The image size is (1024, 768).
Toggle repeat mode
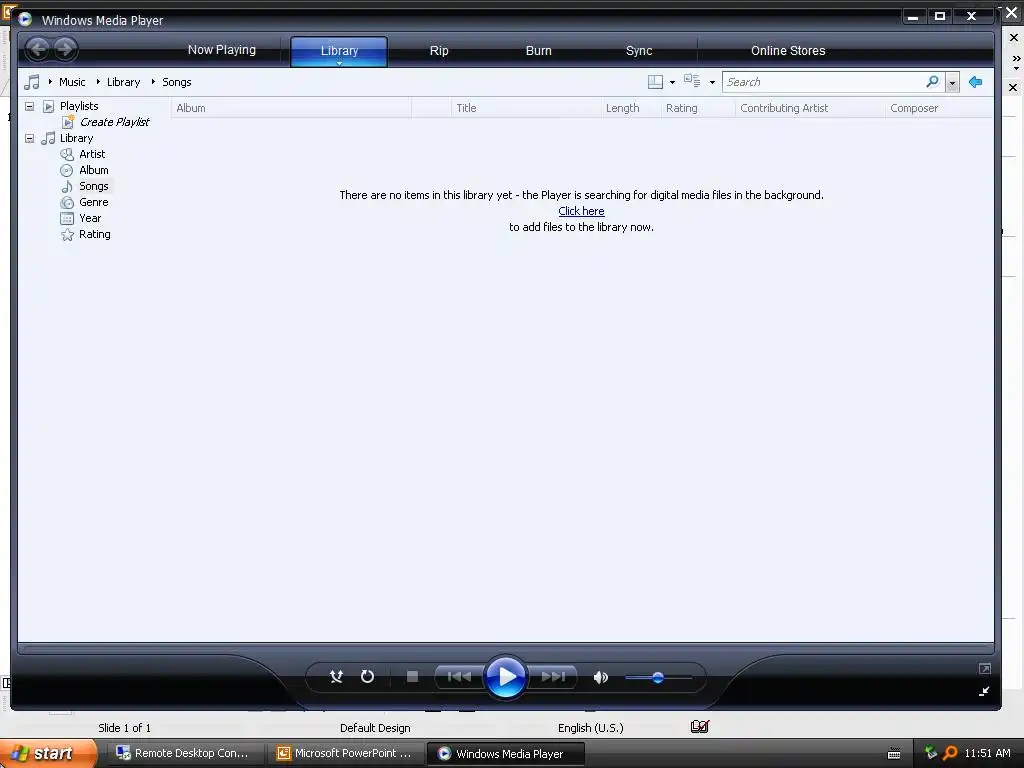coord(368,677)
